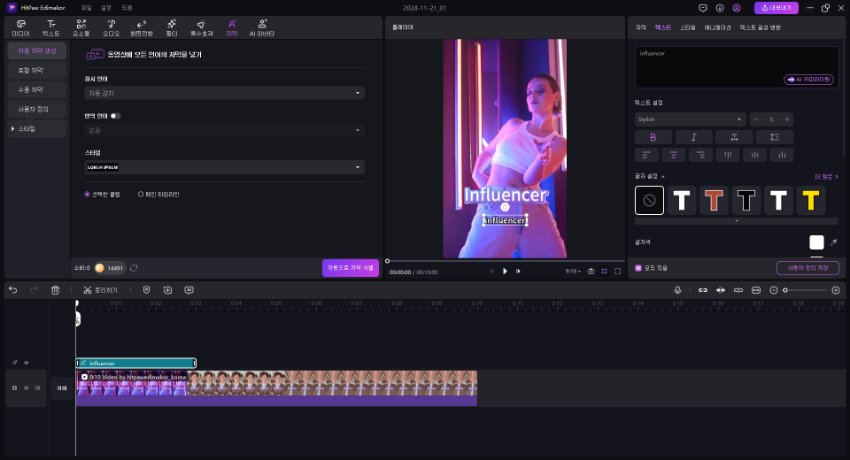Screen dimensions: 850x460
Task: Open the 자동 감지 language dropdown
Action: pos(224,93)
